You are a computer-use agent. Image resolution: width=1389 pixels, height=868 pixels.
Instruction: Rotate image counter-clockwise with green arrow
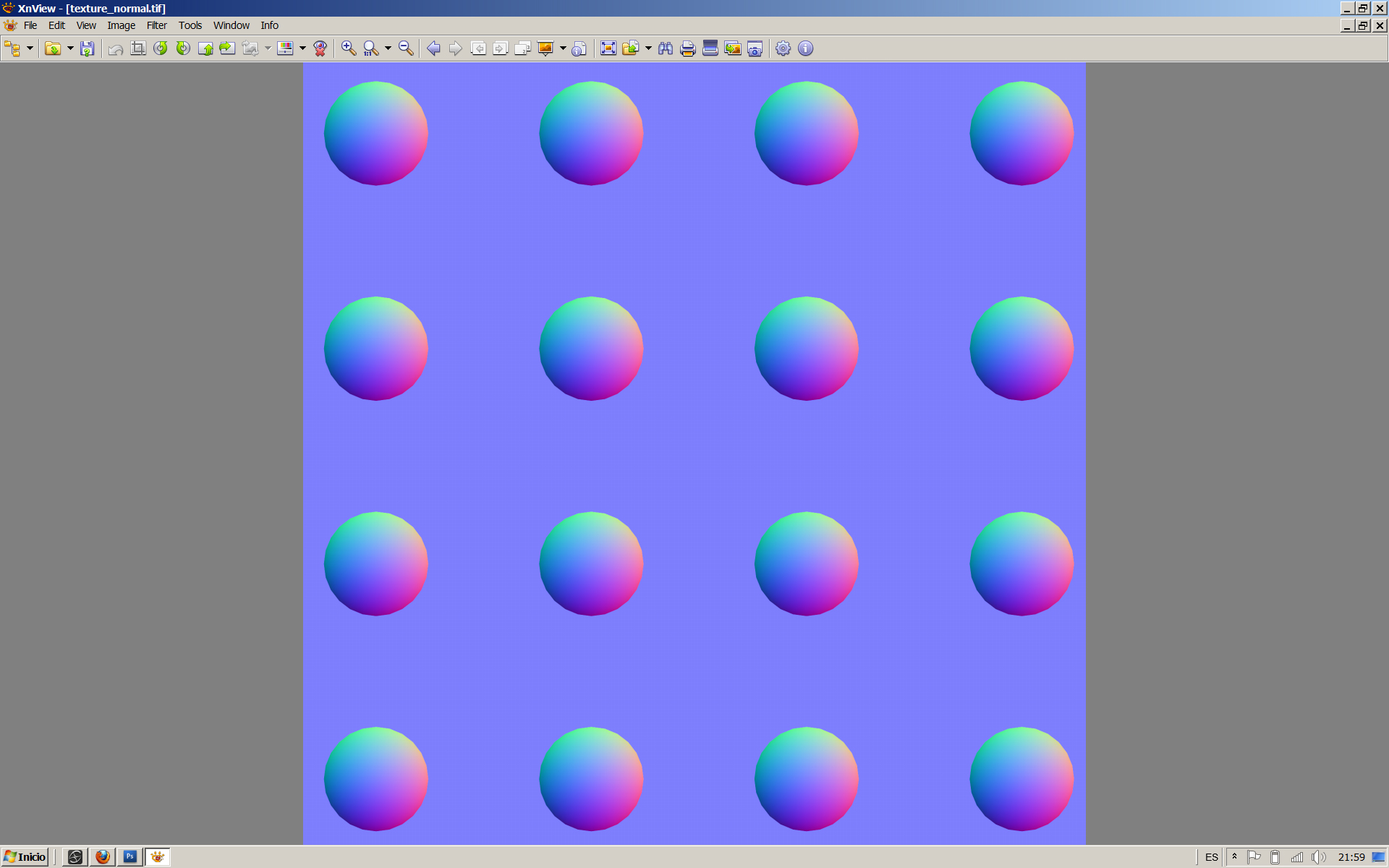tap(161, 48)
